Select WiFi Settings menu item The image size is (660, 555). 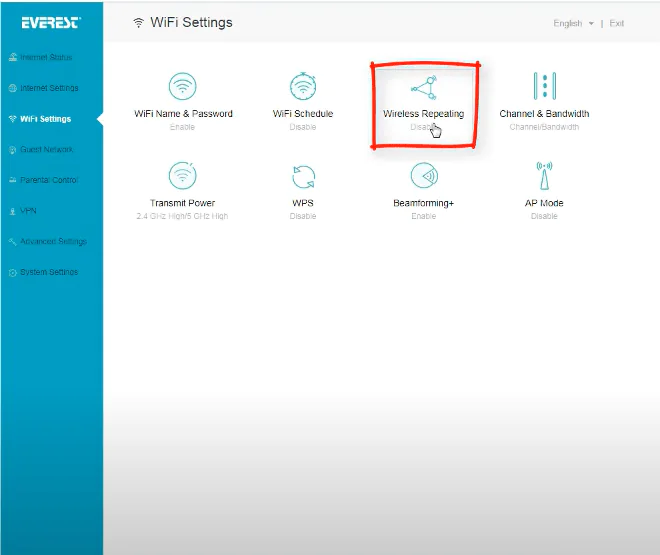tap(45, 119)
